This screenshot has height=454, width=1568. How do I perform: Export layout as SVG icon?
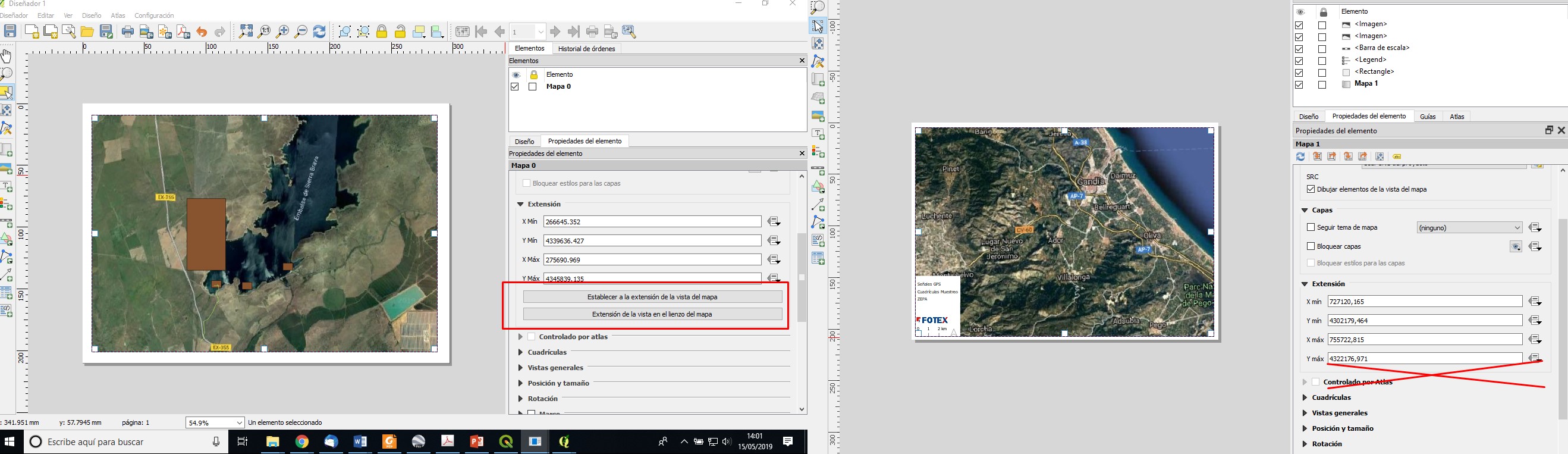point(165,32)
